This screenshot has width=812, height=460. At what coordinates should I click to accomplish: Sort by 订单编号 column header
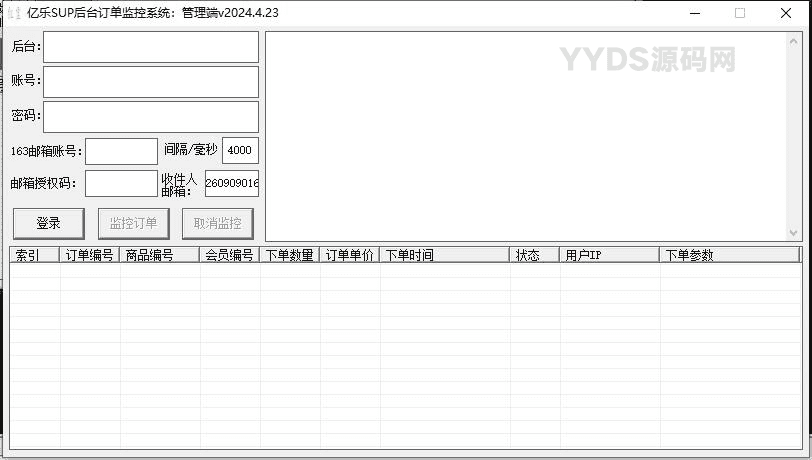pos(90,255)
